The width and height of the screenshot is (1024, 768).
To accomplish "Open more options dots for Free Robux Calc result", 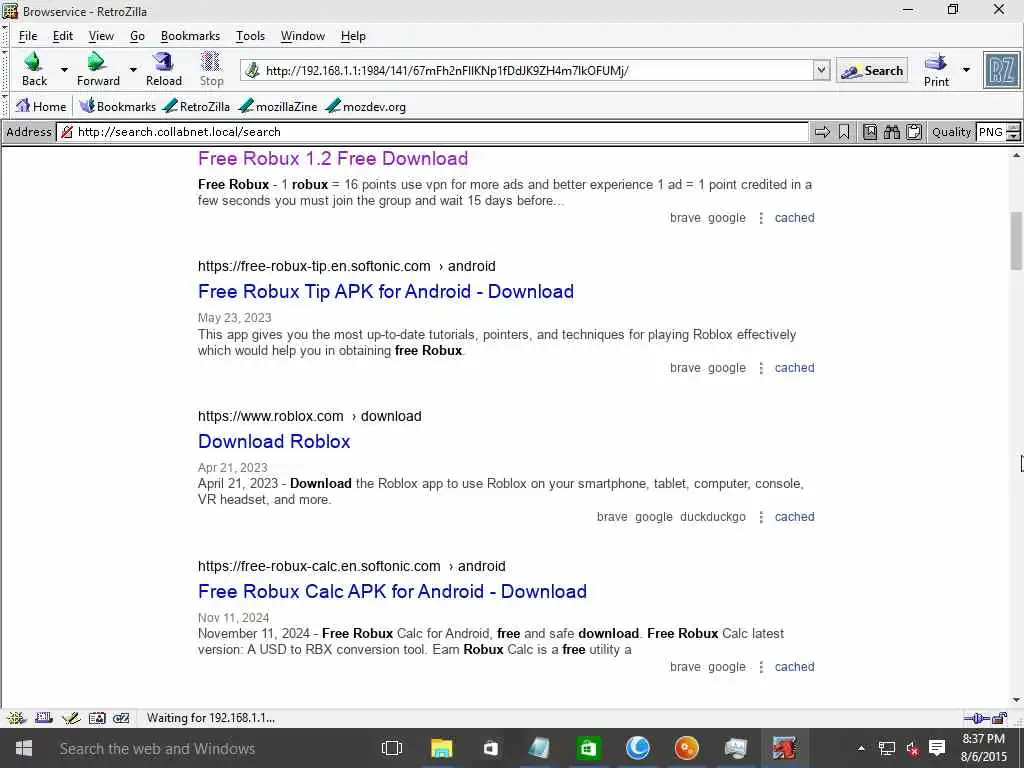I will 761,667.
